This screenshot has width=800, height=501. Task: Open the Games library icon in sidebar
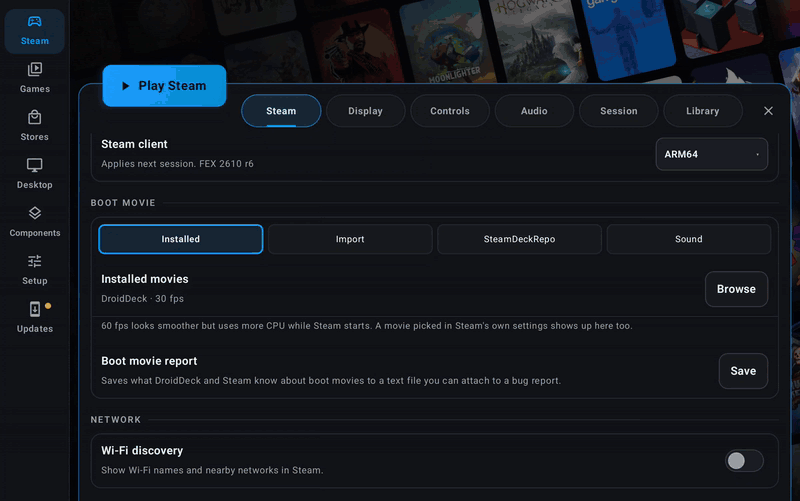click(x=35, y=69)
